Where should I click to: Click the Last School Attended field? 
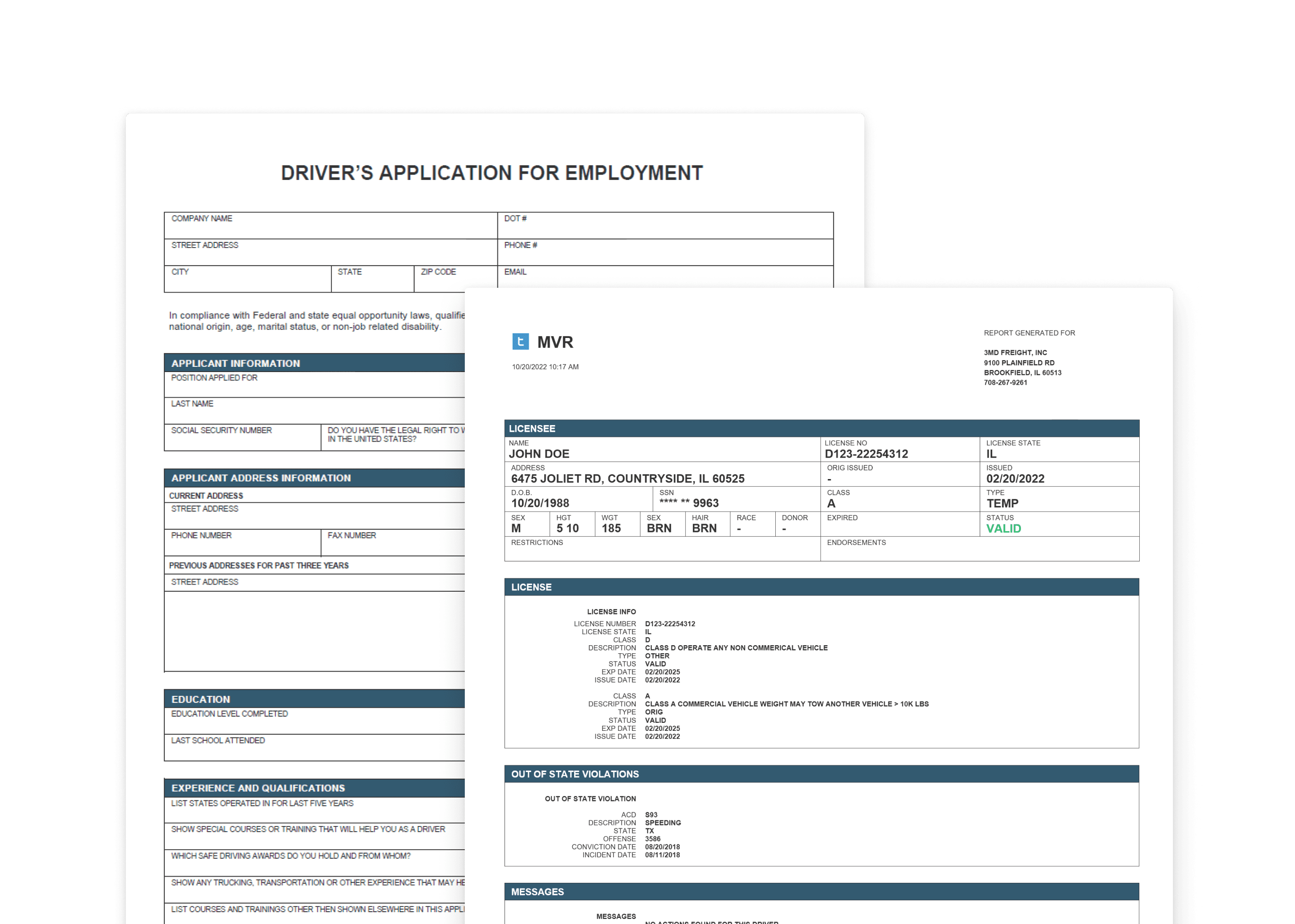pos(315,747)
